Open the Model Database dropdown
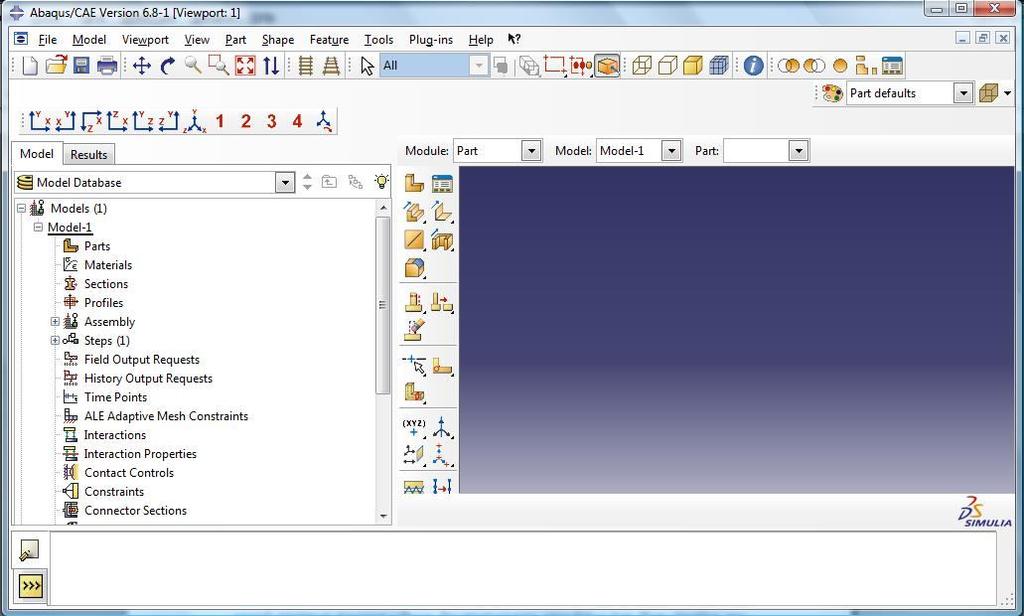 point(285,182)
